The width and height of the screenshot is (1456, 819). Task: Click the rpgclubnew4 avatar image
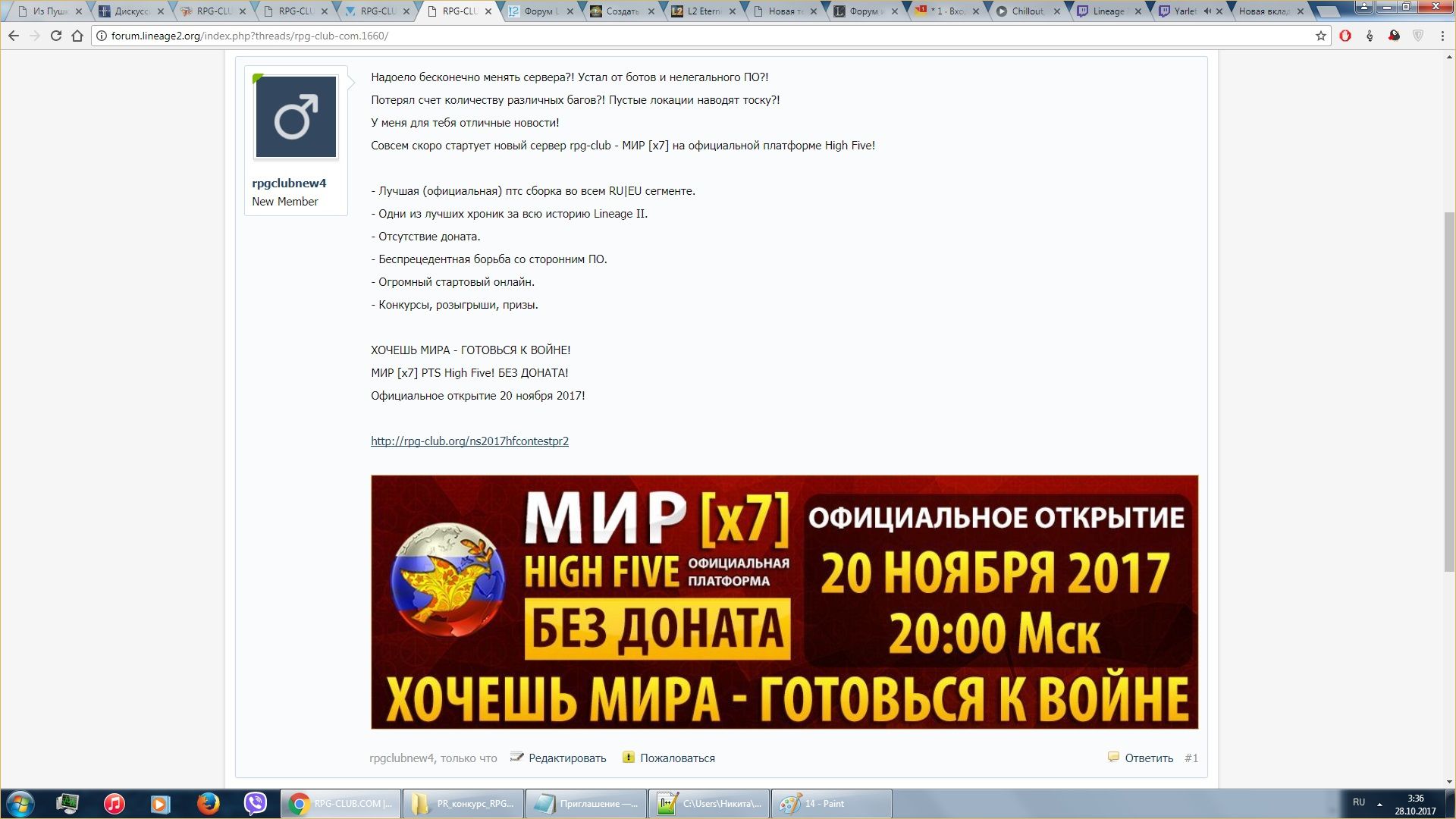pos(296,117)
